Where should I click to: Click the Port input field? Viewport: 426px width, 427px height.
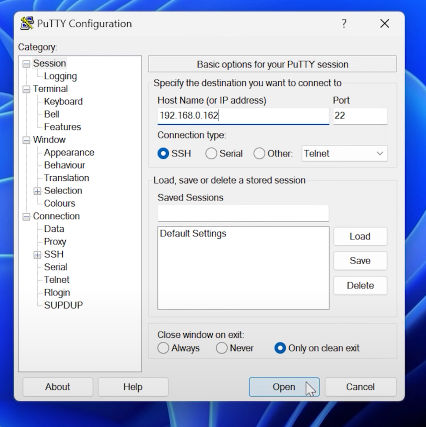[360, 116]
